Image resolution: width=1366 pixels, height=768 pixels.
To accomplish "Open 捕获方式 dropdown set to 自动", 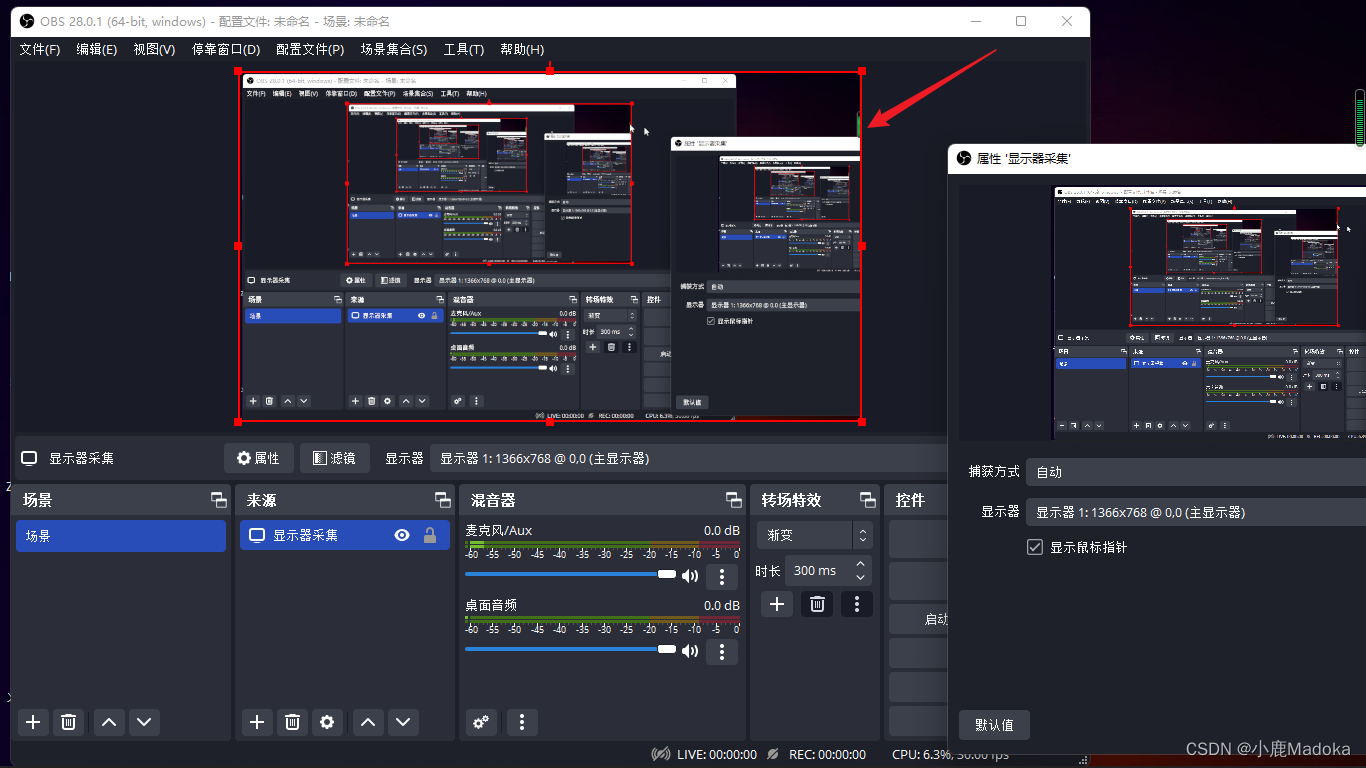I will tap(1196, 472).
